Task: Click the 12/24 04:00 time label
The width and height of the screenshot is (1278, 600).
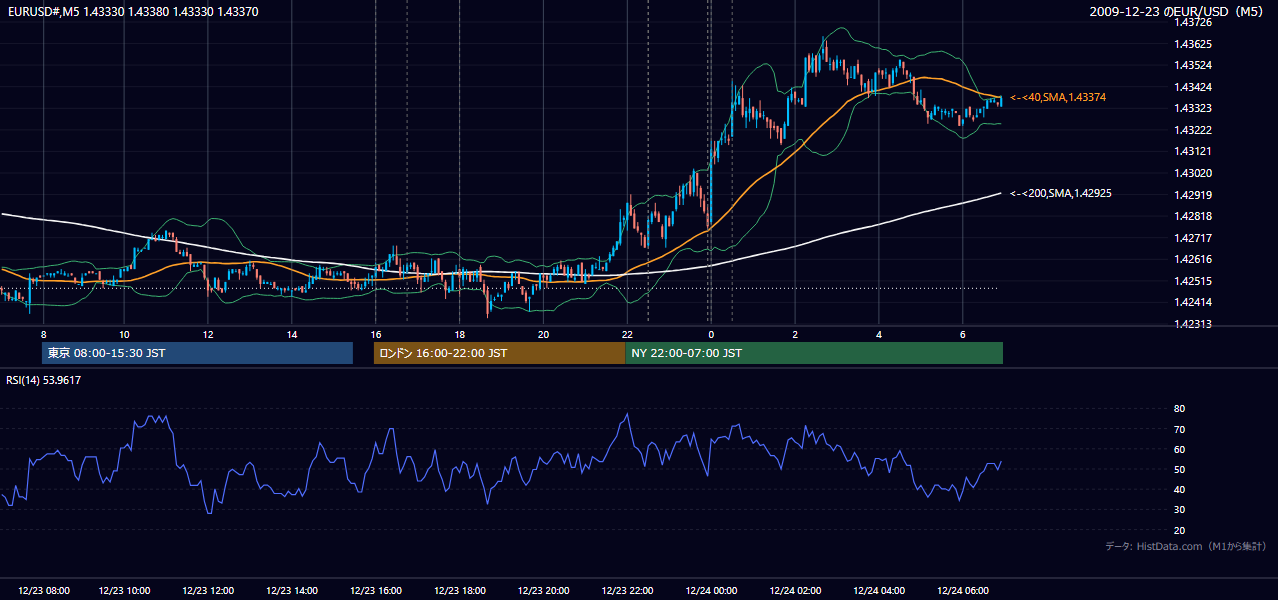Action: coord(879,591)
